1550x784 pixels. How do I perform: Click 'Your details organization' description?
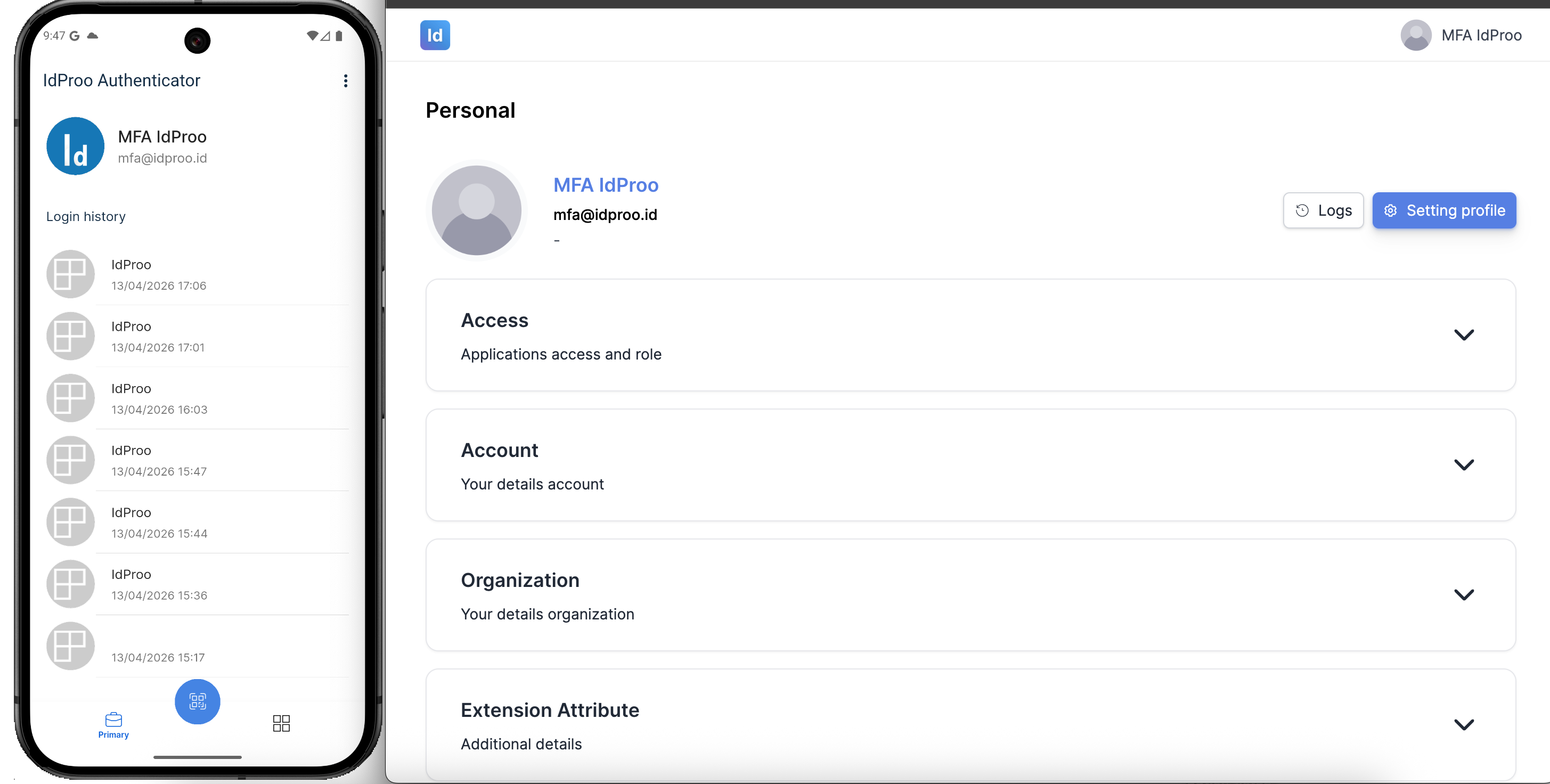[x=547, y=614]
